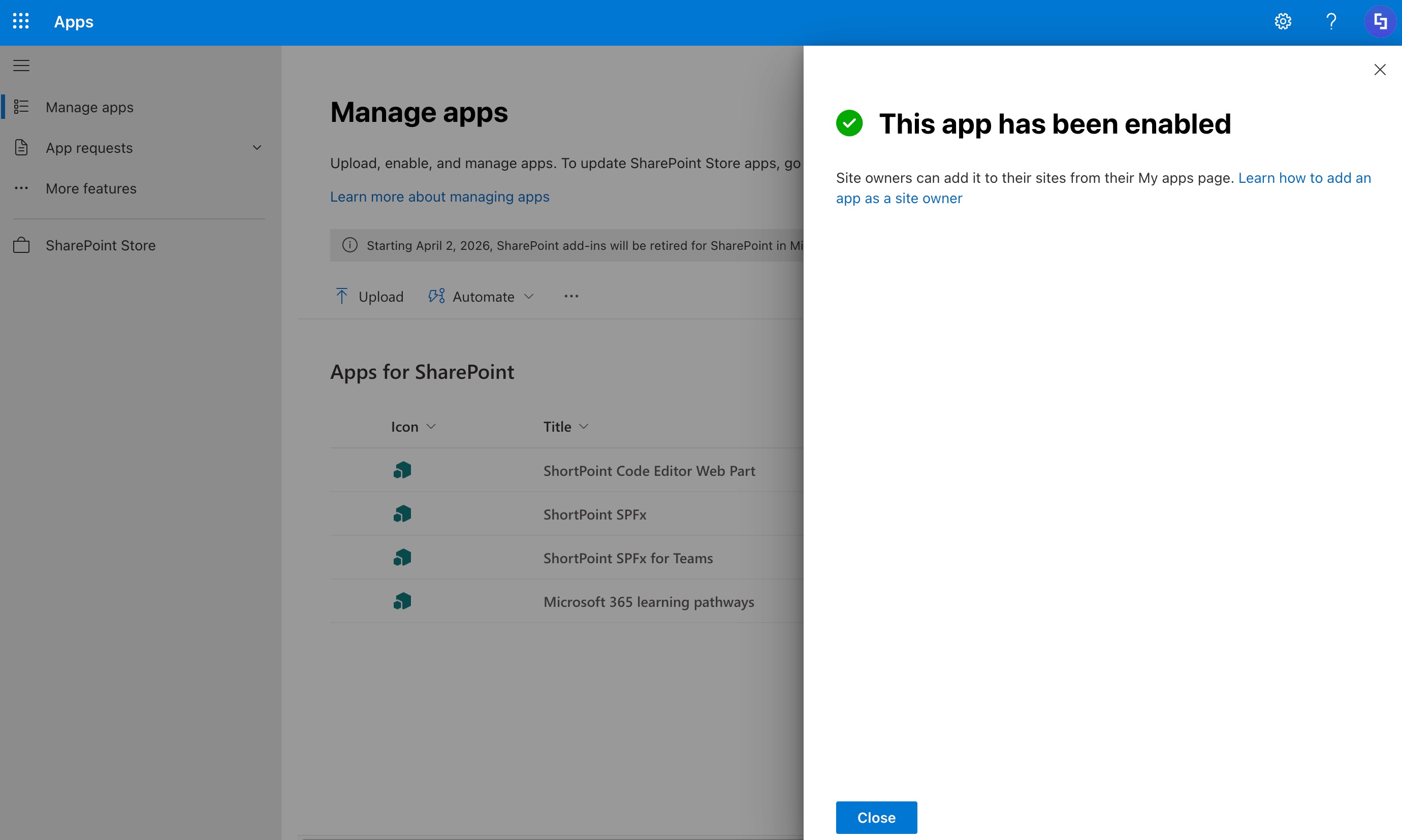Open More features in navigation
The image size is (1402, 840).
tap(90, 188)
